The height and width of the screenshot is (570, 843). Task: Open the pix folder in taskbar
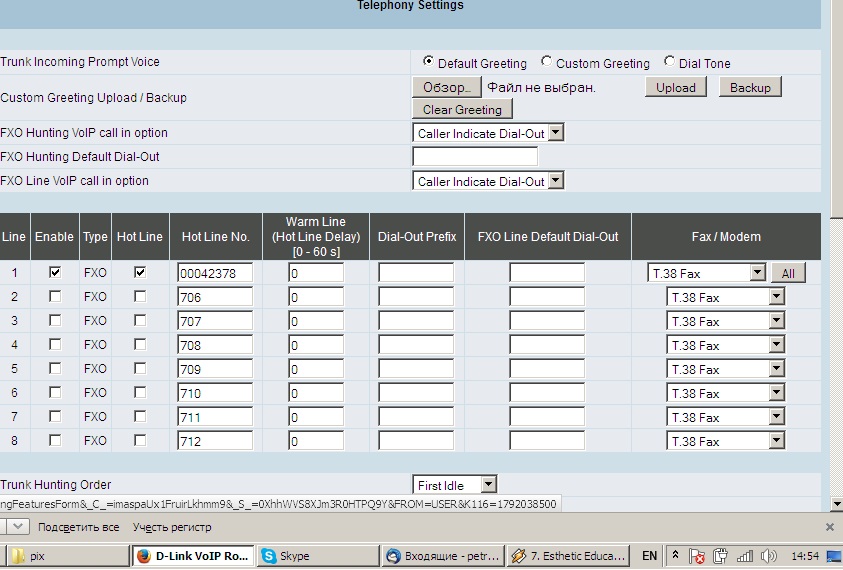[x=67, y=555]
